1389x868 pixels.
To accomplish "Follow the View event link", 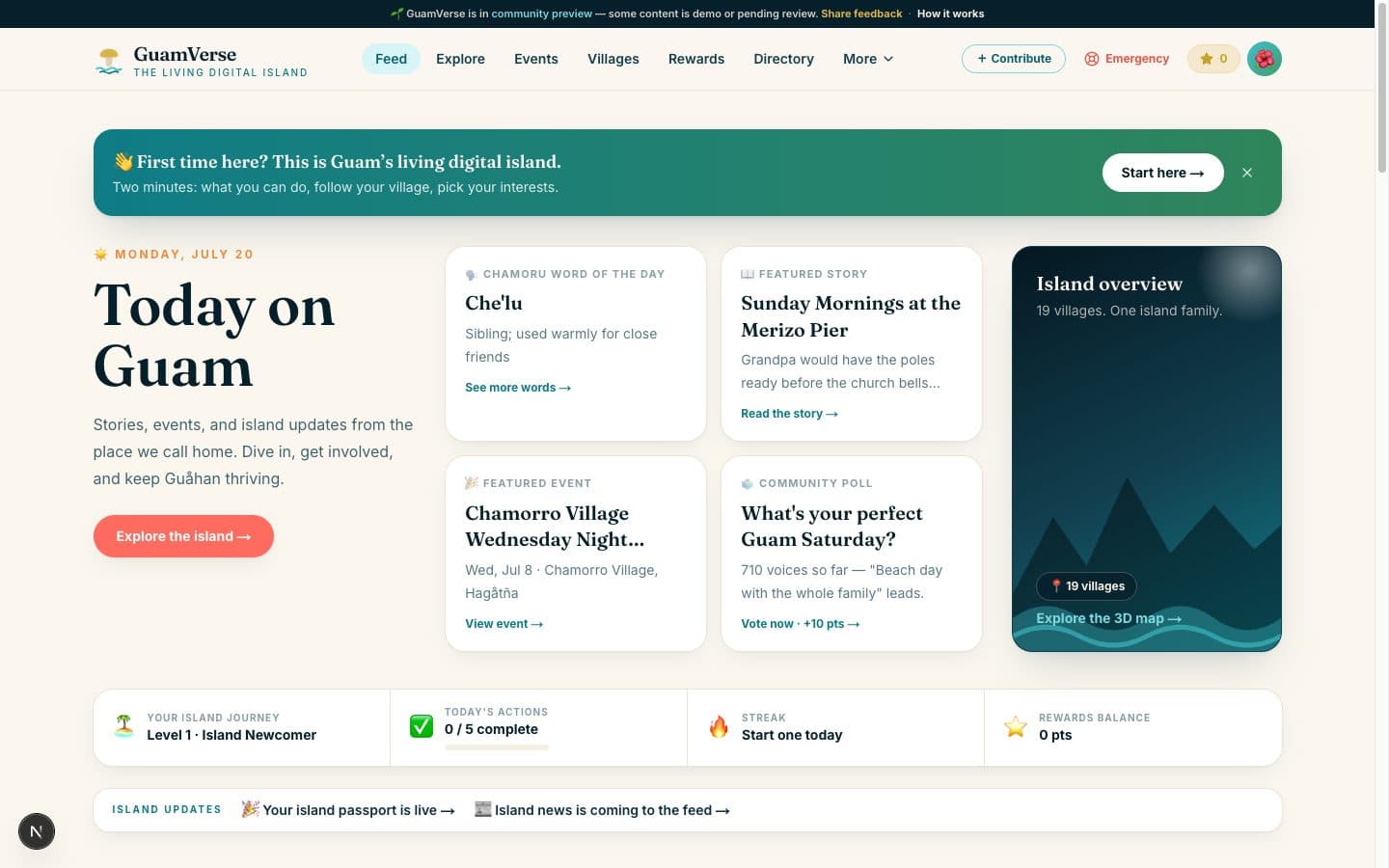I will [504, 624].
